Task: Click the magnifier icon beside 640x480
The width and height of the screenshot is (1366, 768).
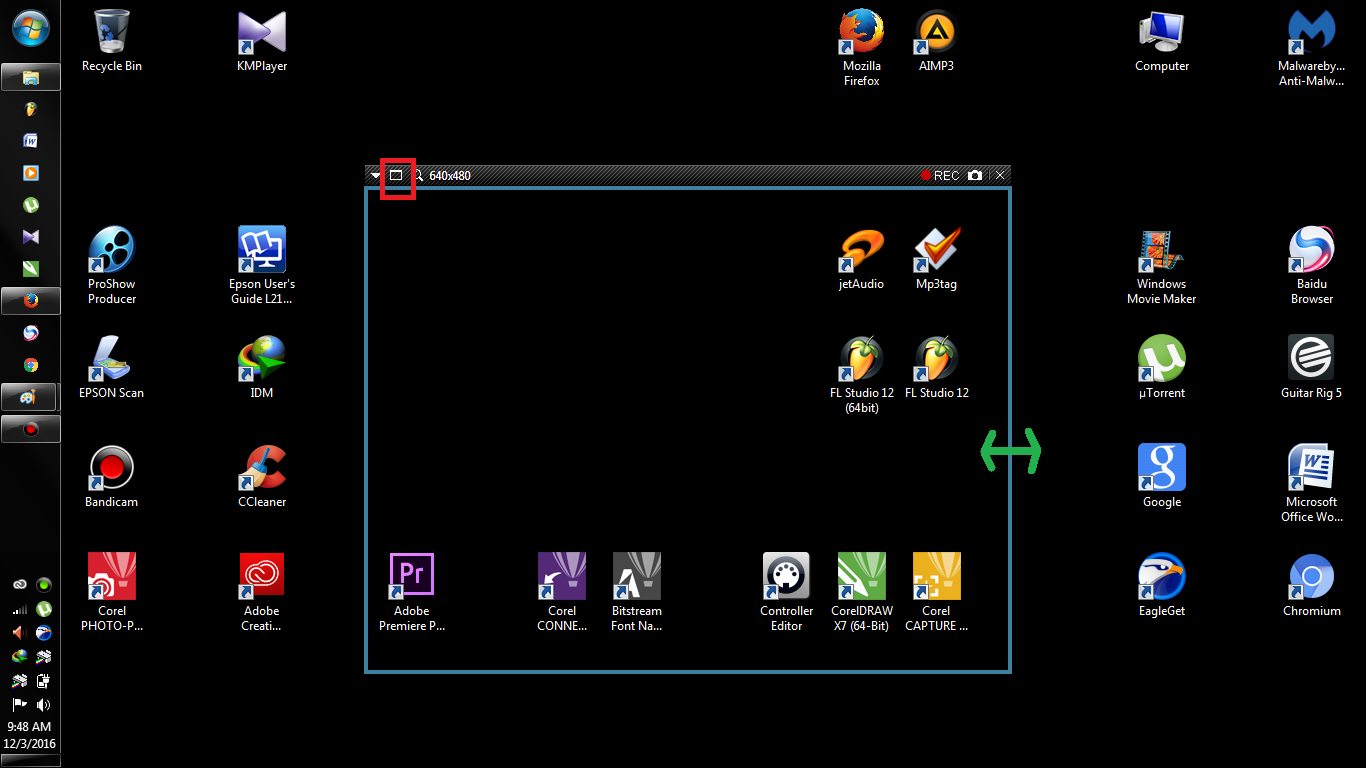Action: tap(418, 175)
